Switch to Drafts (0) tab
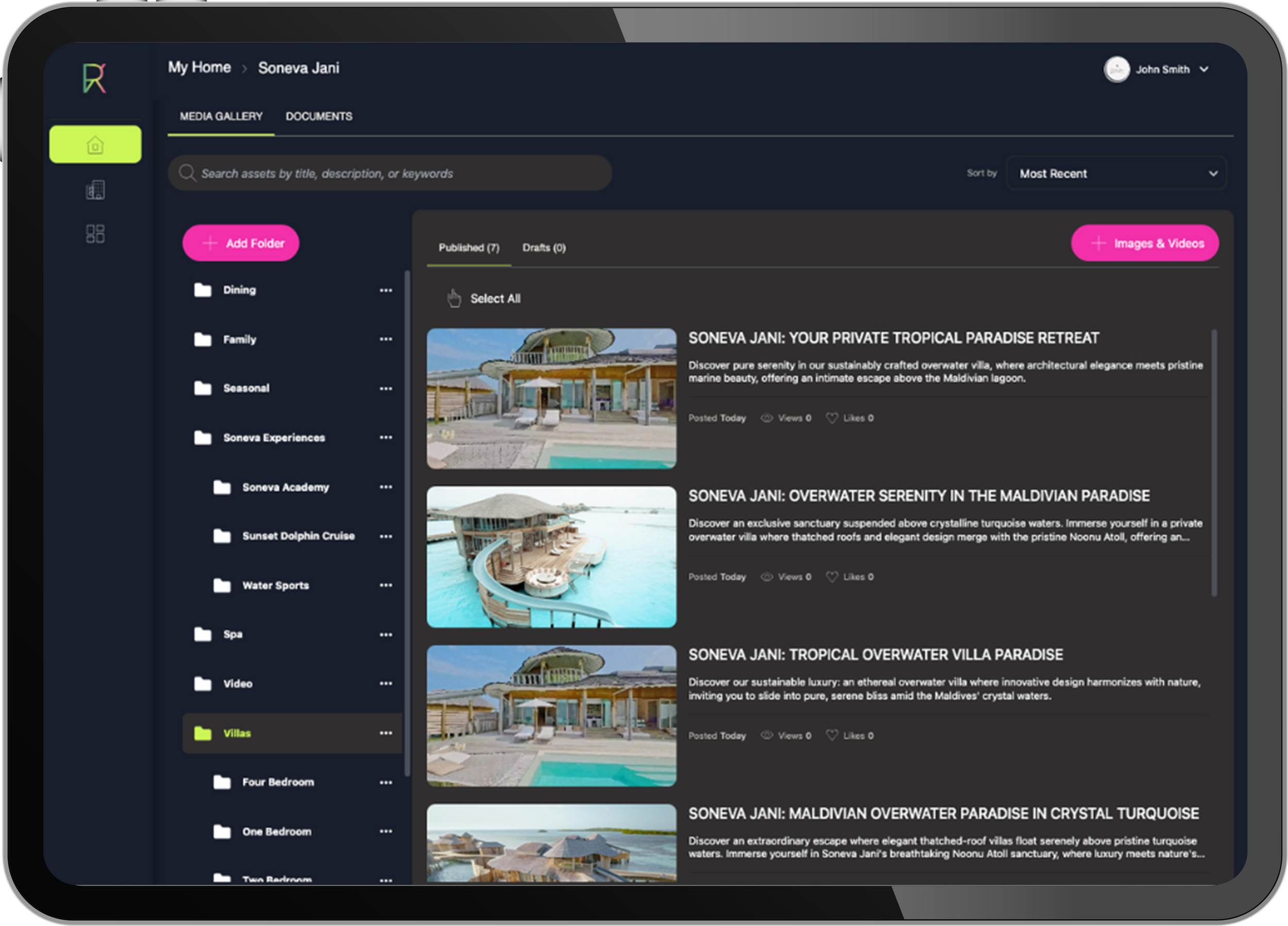This screenshot has height=926, width=1288. [x=544, y=248]
